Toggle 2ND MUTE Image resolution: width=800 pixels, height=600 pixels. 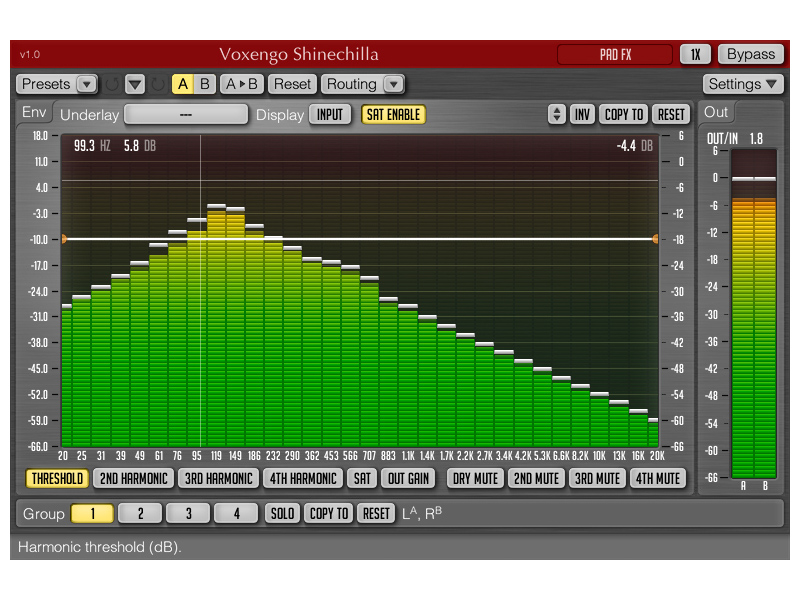pos(536,479)
